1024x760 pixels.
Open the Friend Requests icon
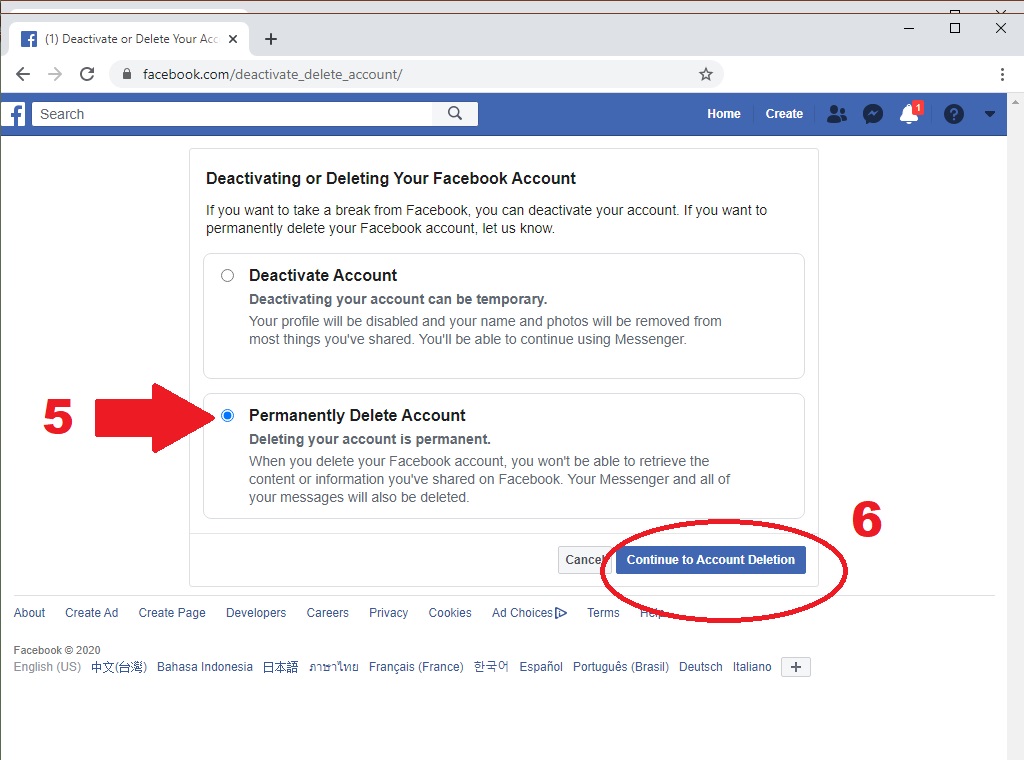click(x=837, y=114)
